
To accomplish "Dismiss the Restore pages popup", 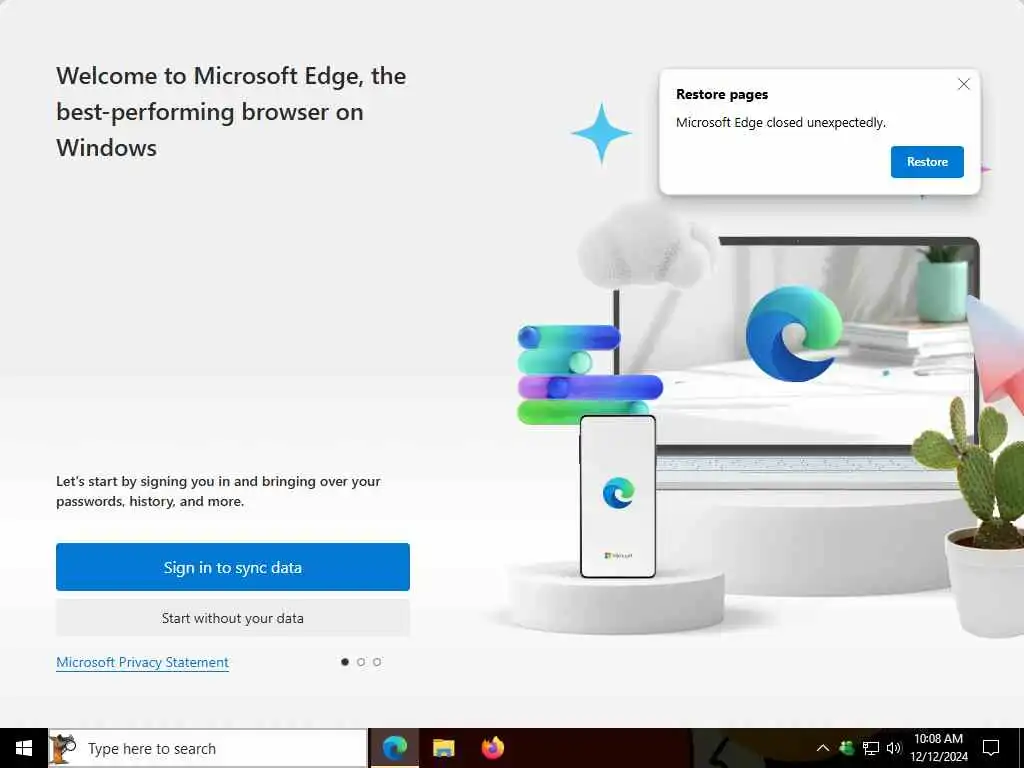I will point(963,84).
